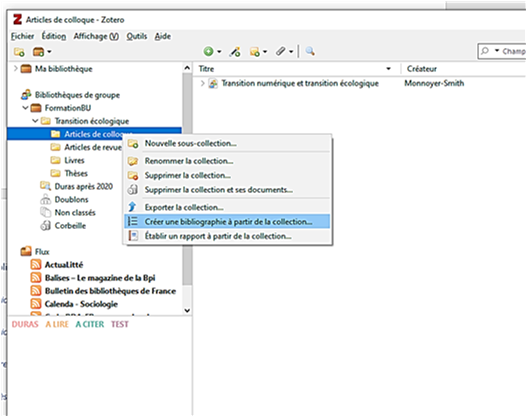
Task: Select Transition écologique collection
Action: (x=92, y=121)
